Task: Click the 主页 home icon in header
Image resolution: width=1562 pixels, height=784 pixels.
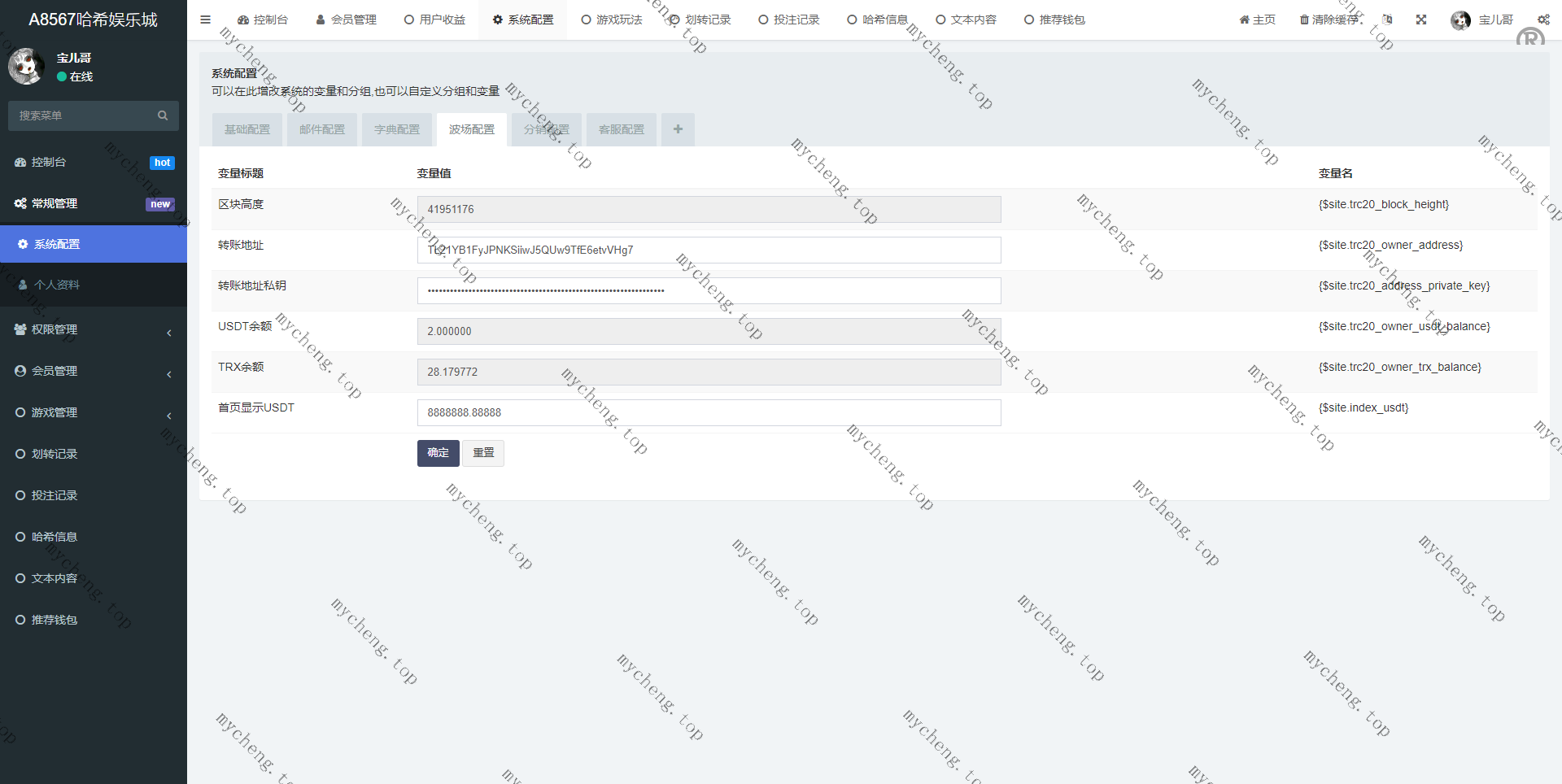Action: (1244, 20)
